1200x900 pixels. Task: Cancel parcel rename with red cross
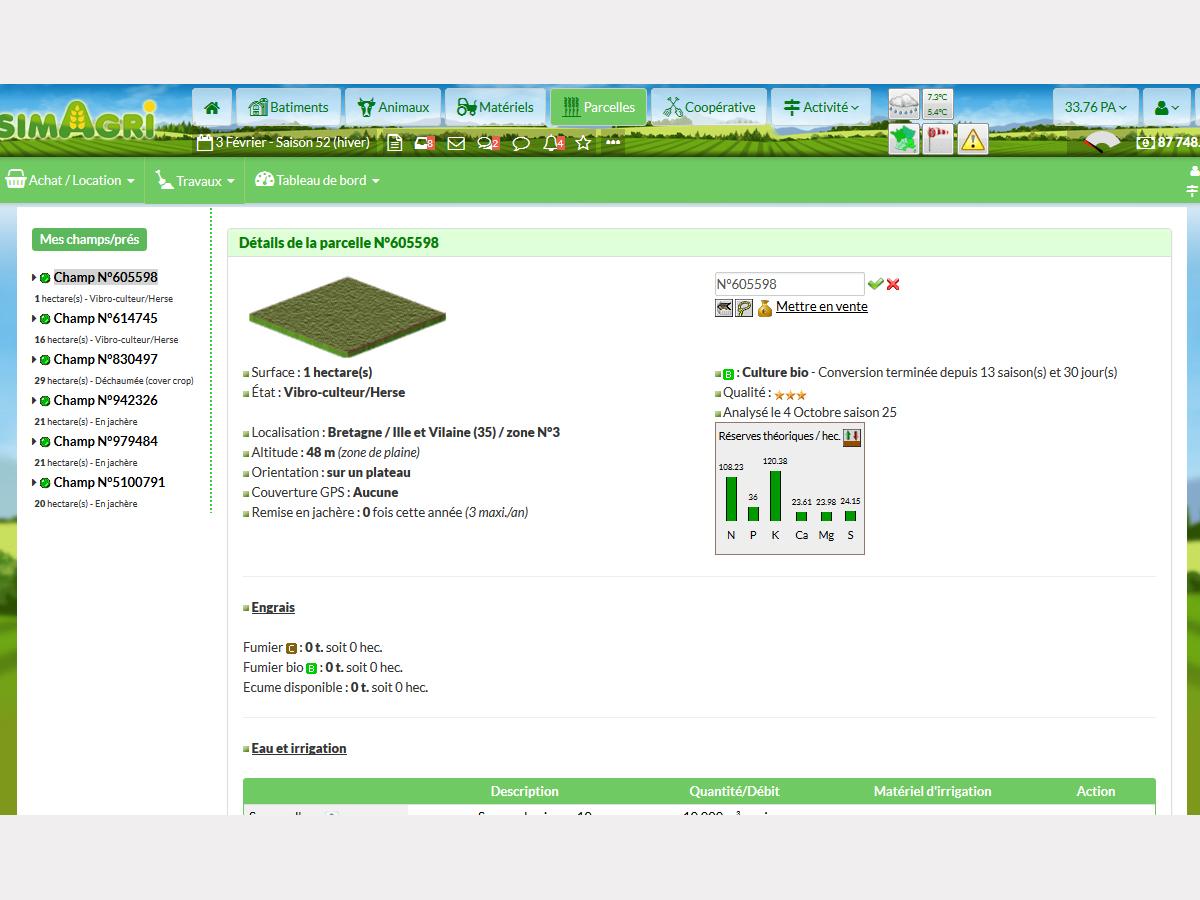[893, 284]
